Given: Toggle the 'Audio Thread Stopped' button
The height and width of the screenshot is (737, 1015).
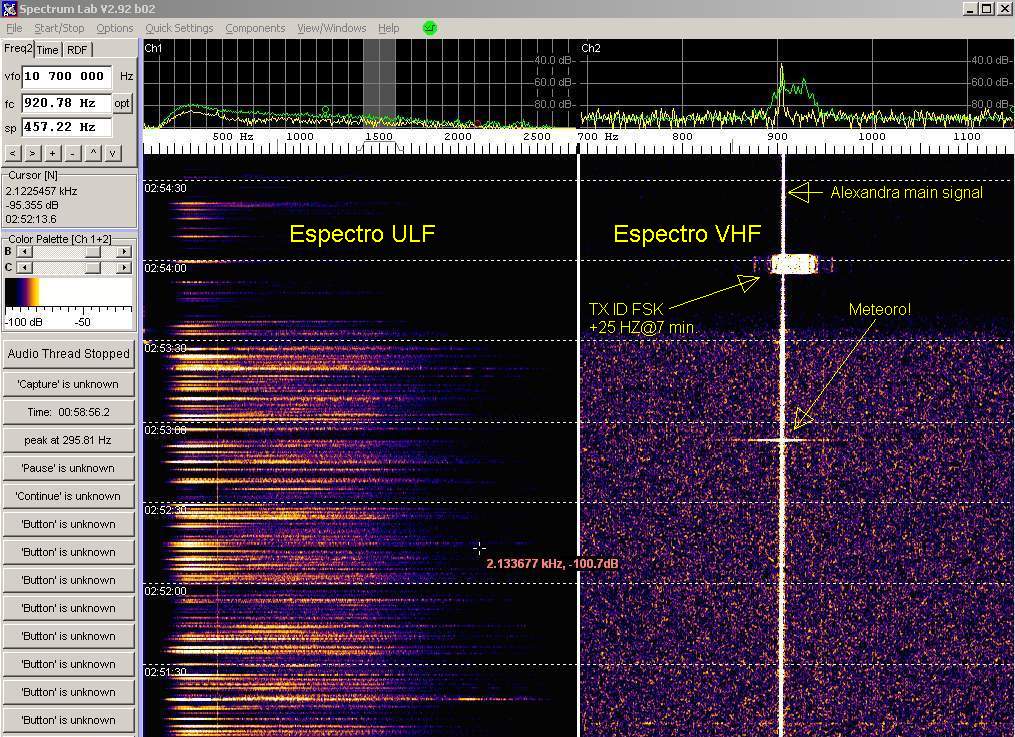Looking at the screenshot, I should click(x=69, y=354).
